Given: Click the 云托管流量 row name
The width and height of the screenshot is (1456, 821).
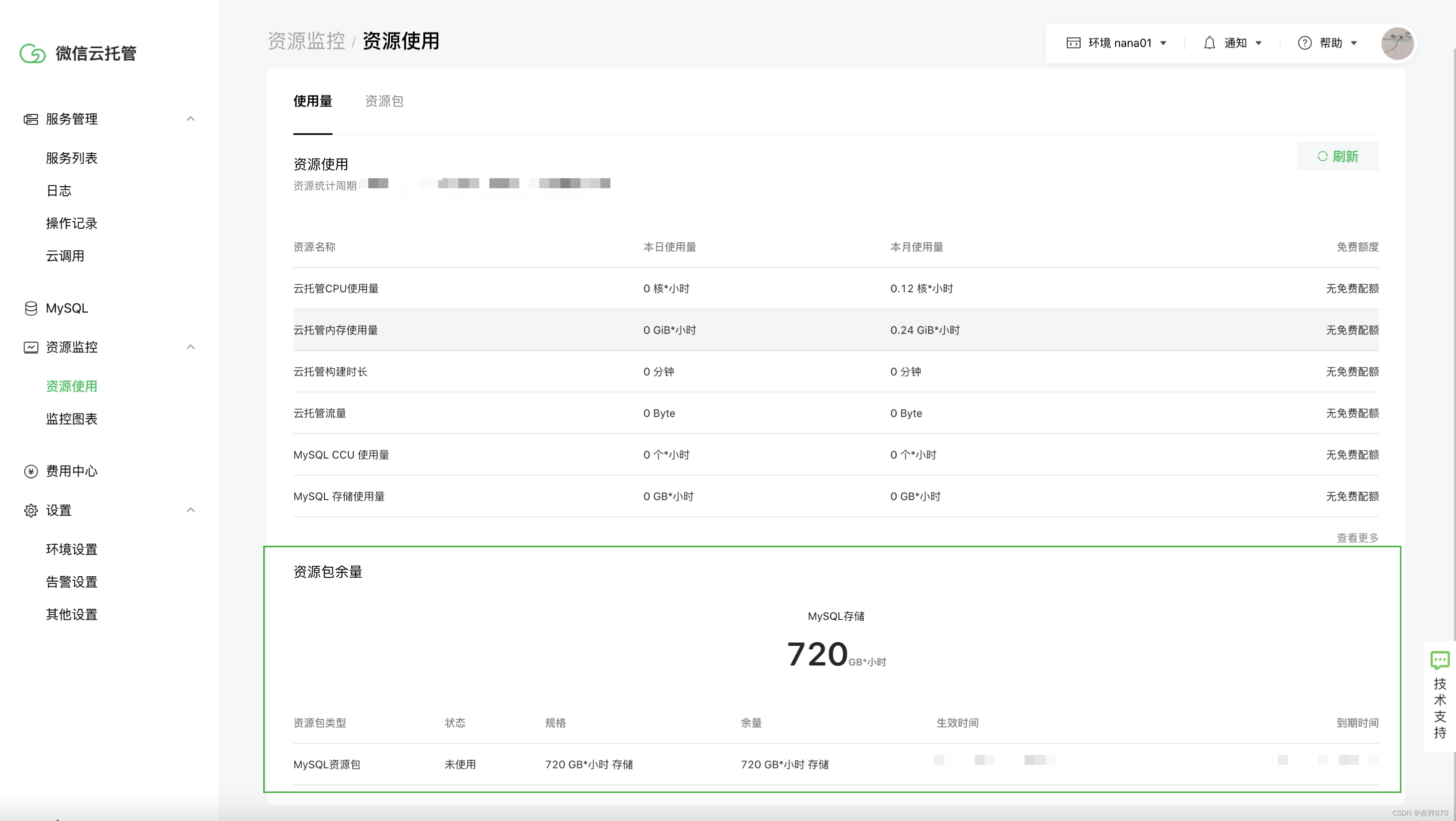Looking at the screenshot, I should pyautogui.click(x=319, y=414).
